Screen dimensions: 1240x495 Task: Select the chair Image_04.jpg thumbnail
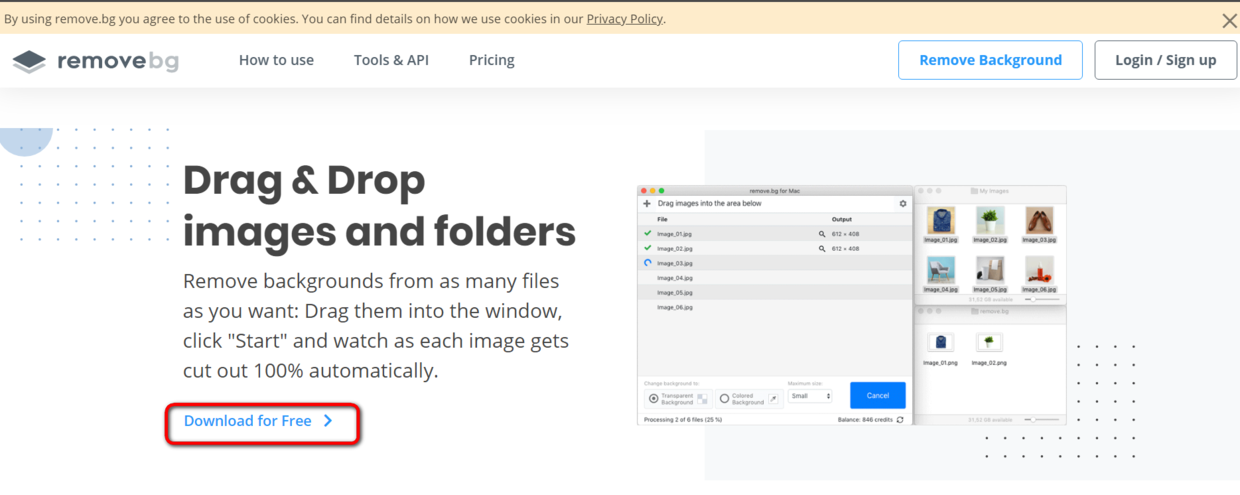click(x=941, y=269)
